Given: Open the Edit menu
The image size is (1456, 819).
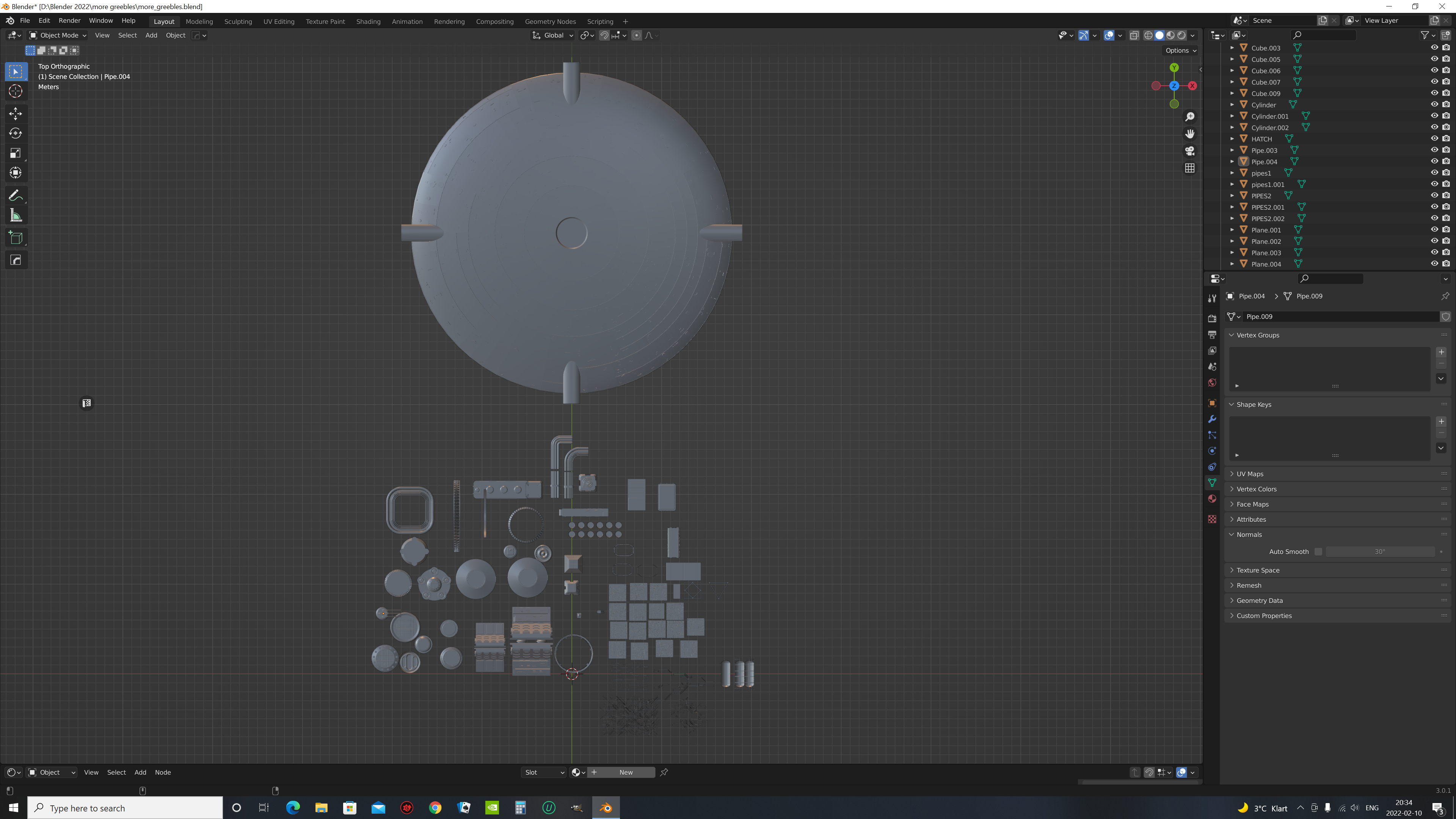Looking at the screenshot, I should [44, 20].
